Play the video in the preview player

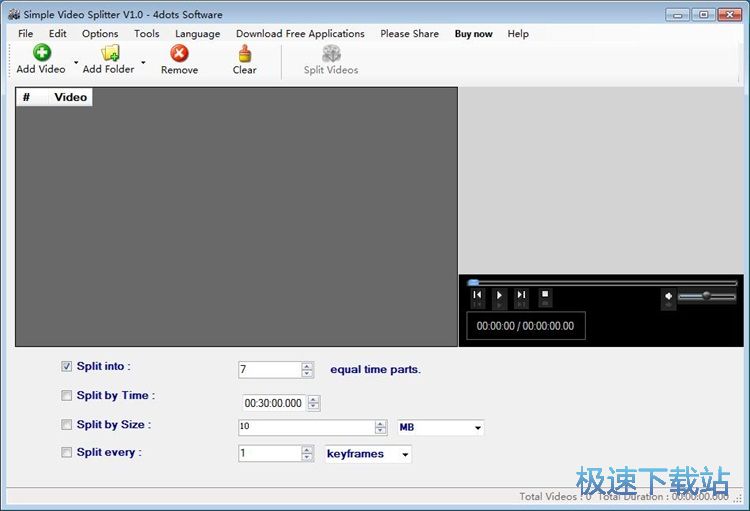click(500, 295)
